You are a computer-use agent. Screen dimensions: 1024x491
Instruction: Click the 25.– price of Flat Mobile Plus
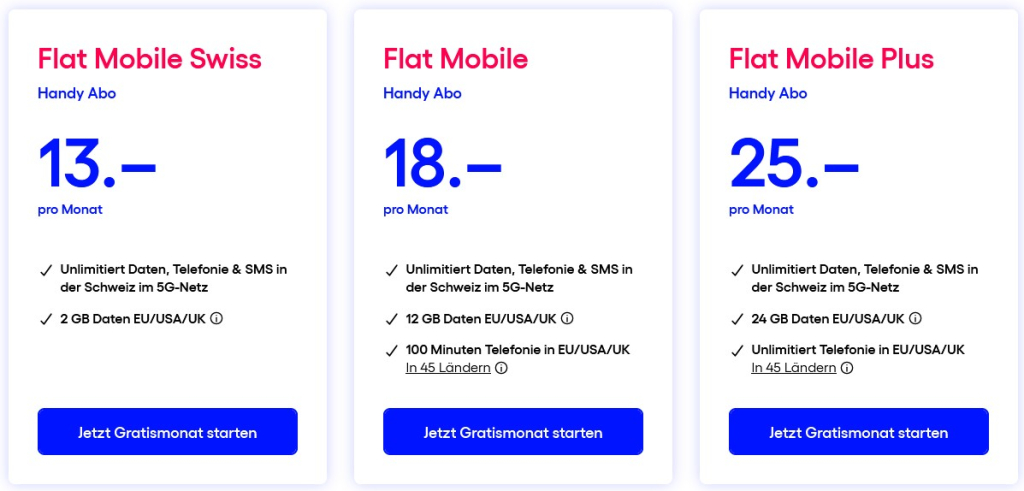793,164
